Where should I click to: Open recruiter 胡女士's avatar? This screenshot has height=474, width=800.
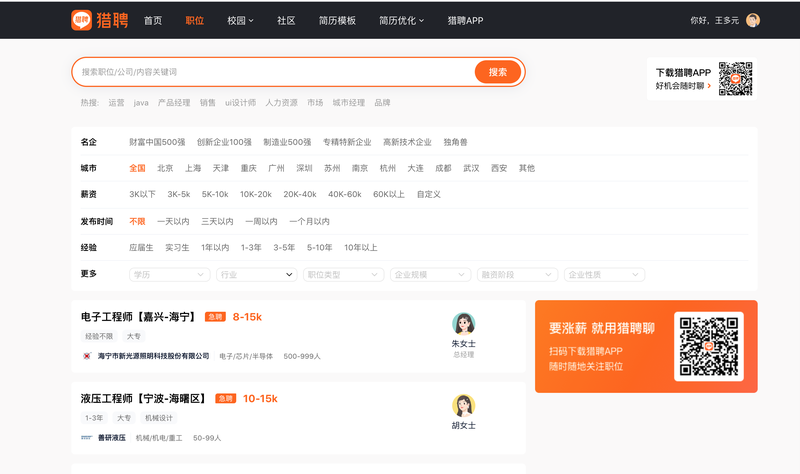click(x=463, y=406)
